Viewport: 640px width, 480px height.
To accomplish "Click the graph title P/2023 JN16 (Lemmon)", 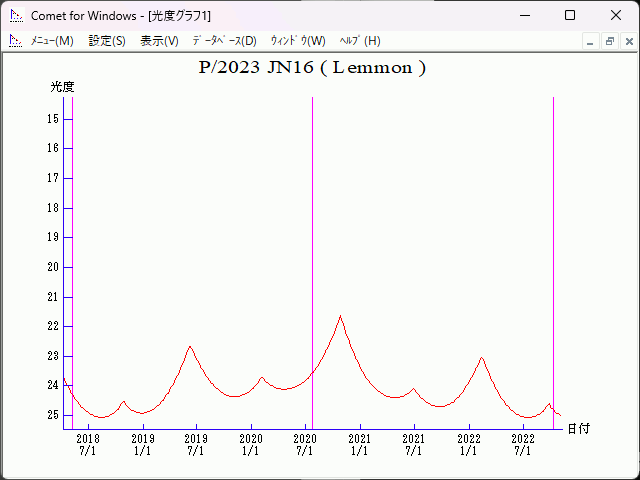I will point(313,68).
